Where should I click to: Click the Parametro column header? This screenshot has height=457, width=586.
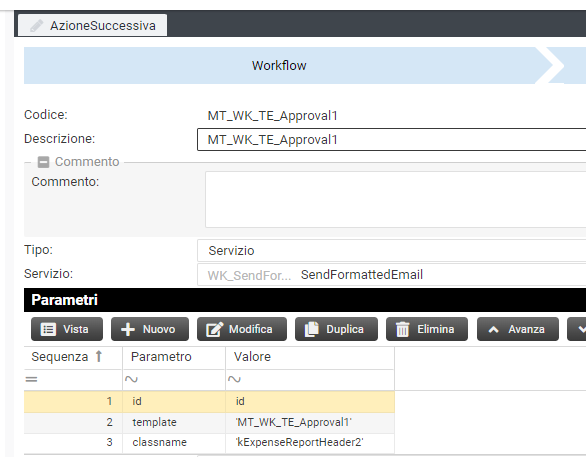161,357
